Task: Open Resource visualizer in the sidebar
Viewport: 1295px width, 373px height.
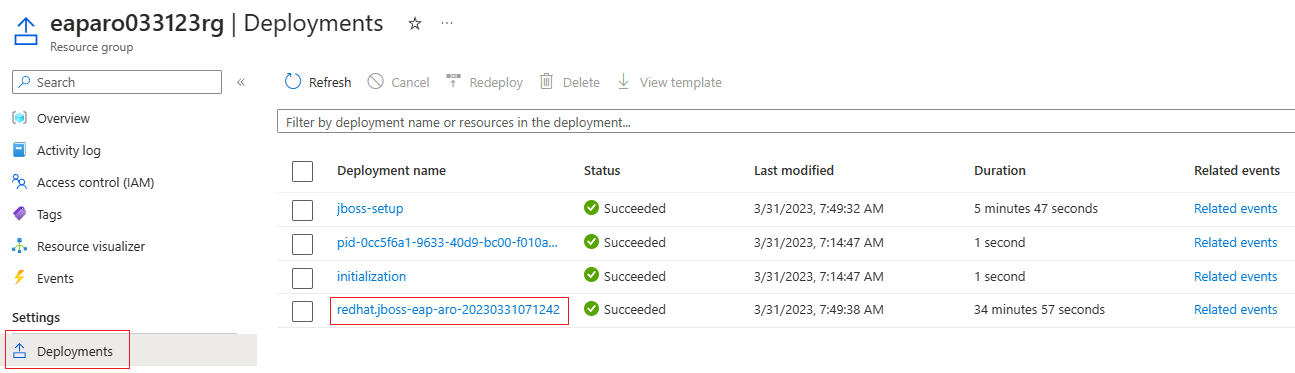Action: [91, 246]
